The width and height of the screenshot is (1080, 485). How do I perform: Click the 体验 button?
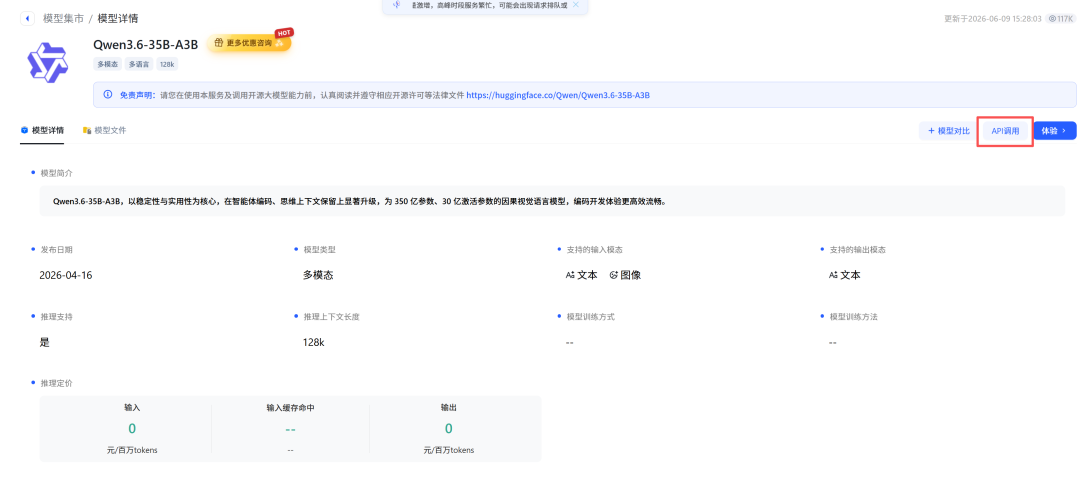(x=1055, y=130)
